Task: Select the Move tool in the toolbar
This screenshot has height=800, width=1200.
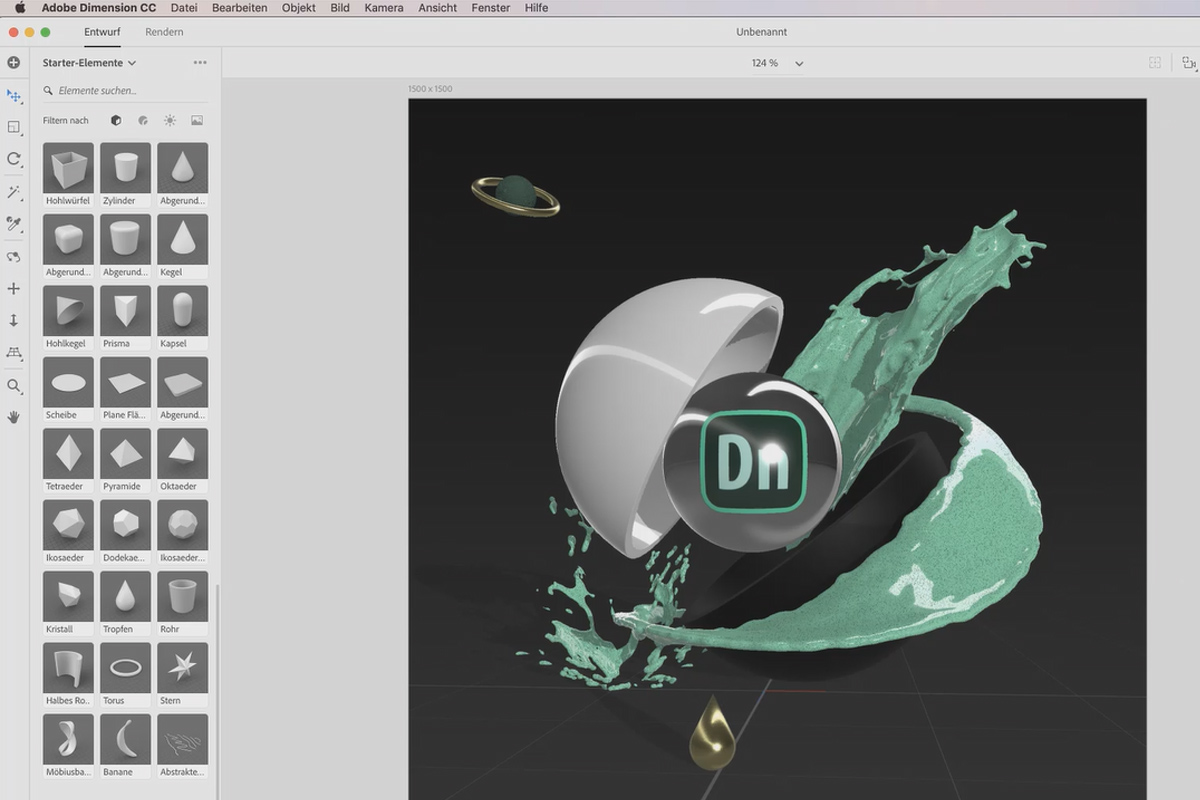Action: click(x=14, y=96)
